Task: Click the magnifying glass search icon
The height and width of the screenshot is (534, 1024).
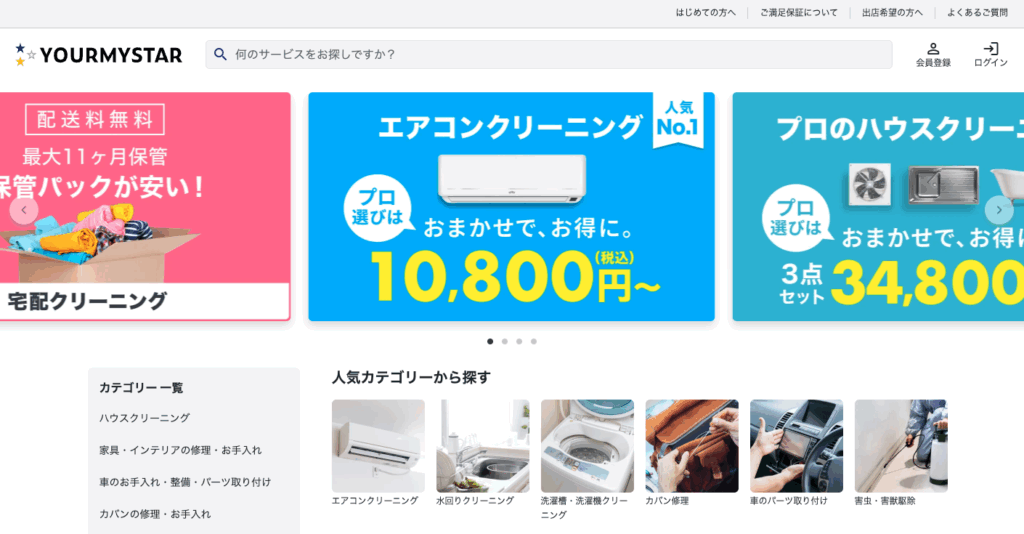Action: pyautogui.click(x=221, y=54)
